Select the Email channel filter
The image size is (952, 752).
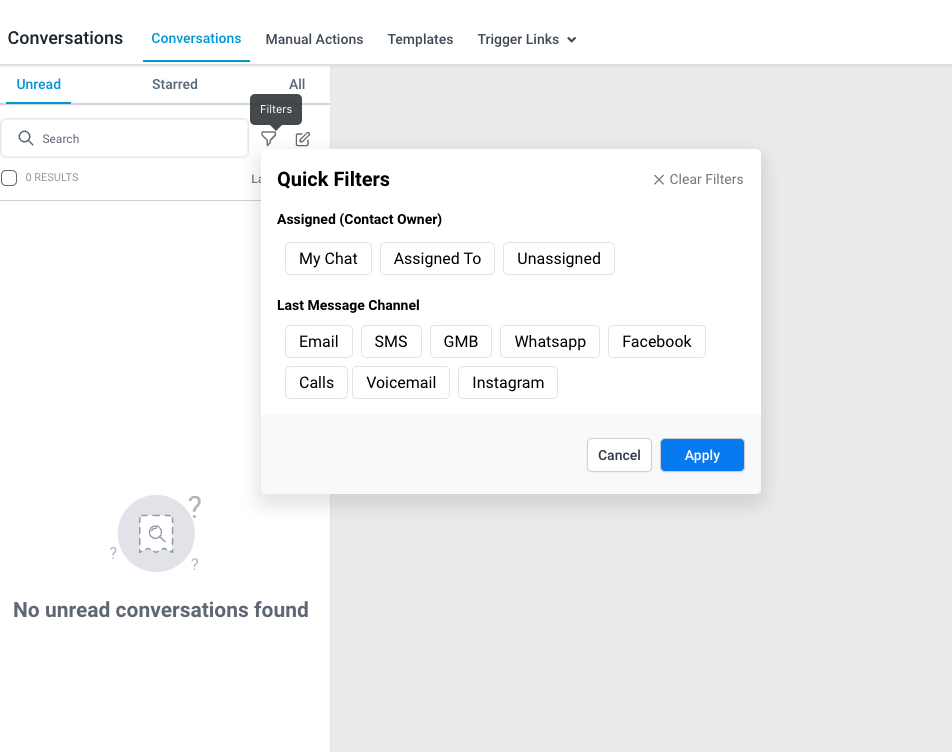coord(318,341)
